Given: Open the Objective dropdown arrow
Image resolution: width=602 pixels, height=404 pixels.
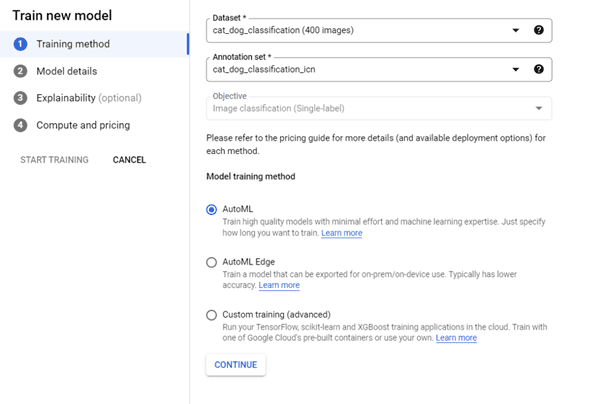Looking at the screenshot, I should tap(539, 108).
